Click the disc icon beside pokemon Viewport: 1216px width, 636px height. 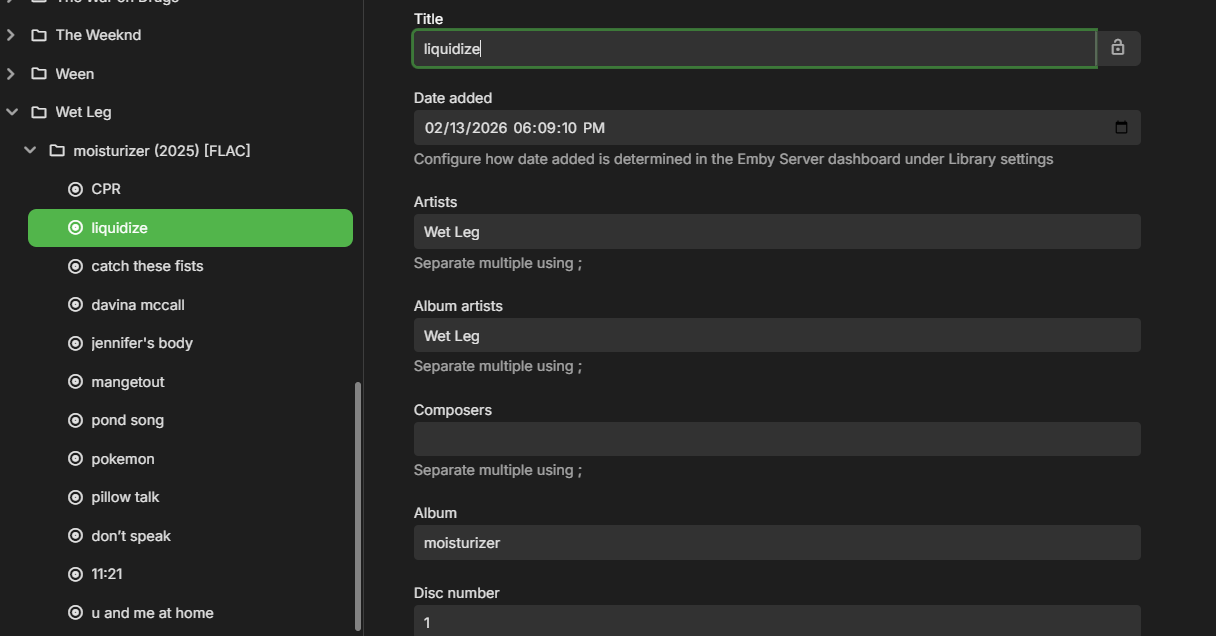[75, 459]
